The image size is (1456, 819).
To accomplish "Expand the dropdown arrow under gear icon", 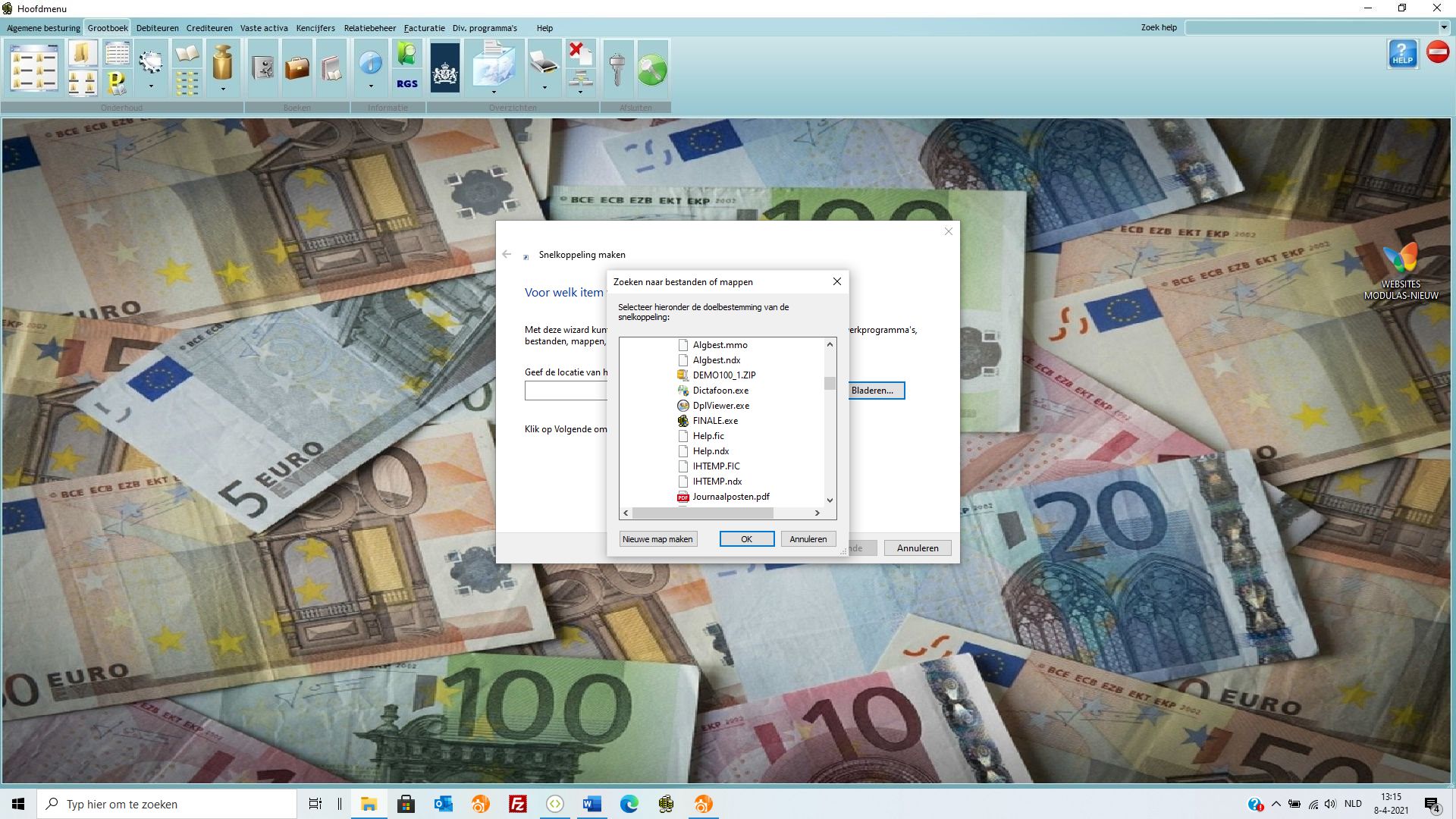I will [x=151, y=86].
